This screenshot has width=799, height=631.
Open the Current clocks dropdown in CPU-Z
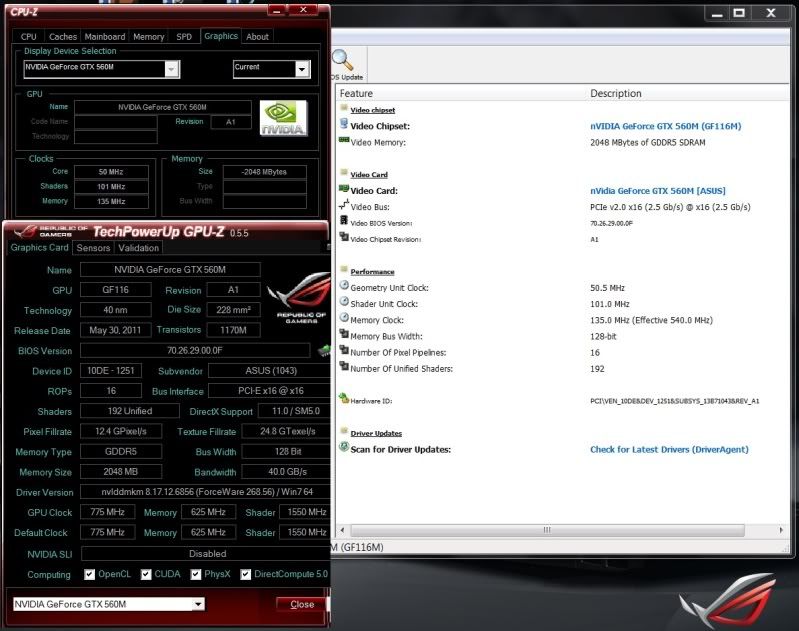(x=302, y=69)
